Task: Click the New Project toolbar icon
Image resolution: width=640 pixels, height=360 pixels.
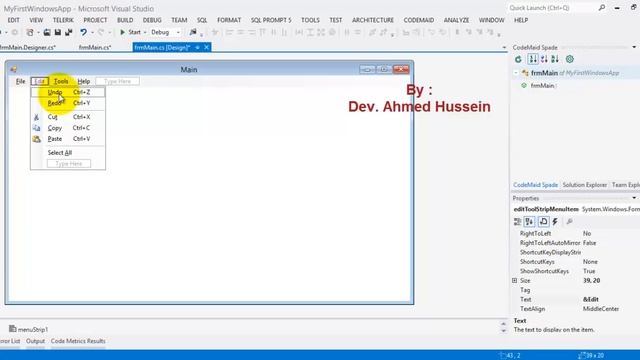Action: (30, 32)
